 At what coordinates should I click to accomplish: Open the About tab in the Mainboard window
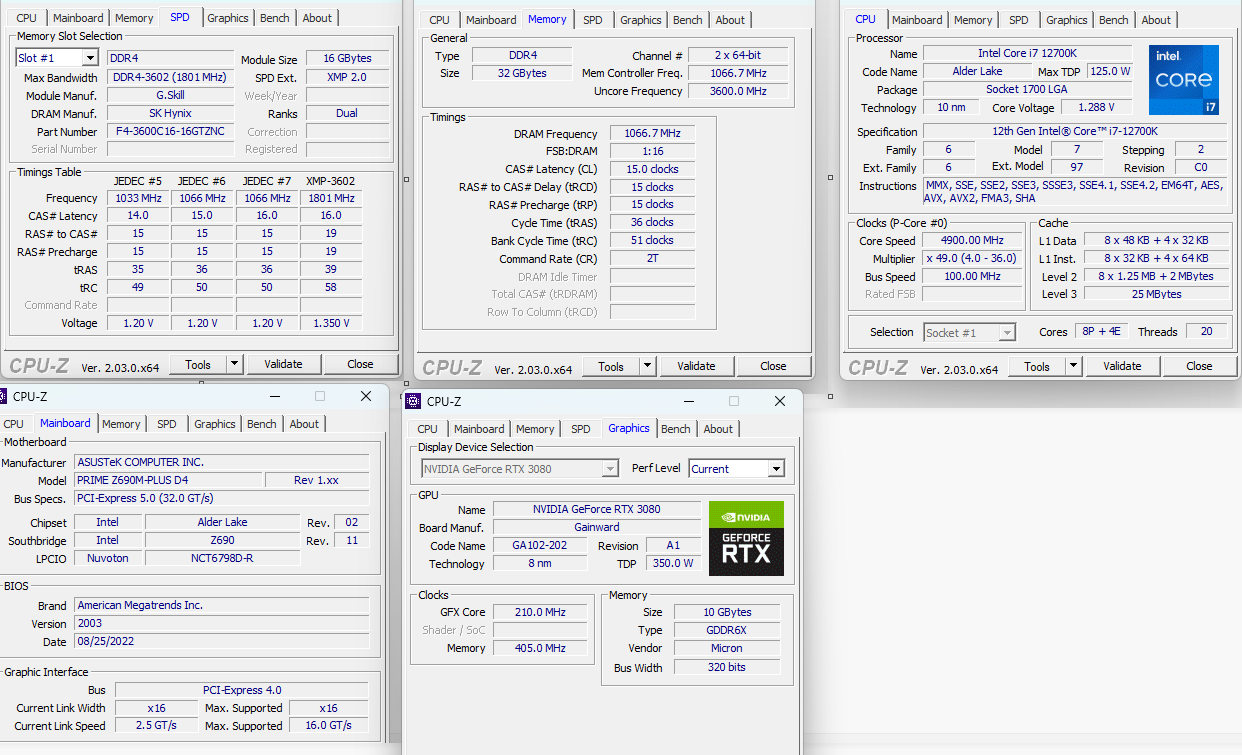coord(304,424)
